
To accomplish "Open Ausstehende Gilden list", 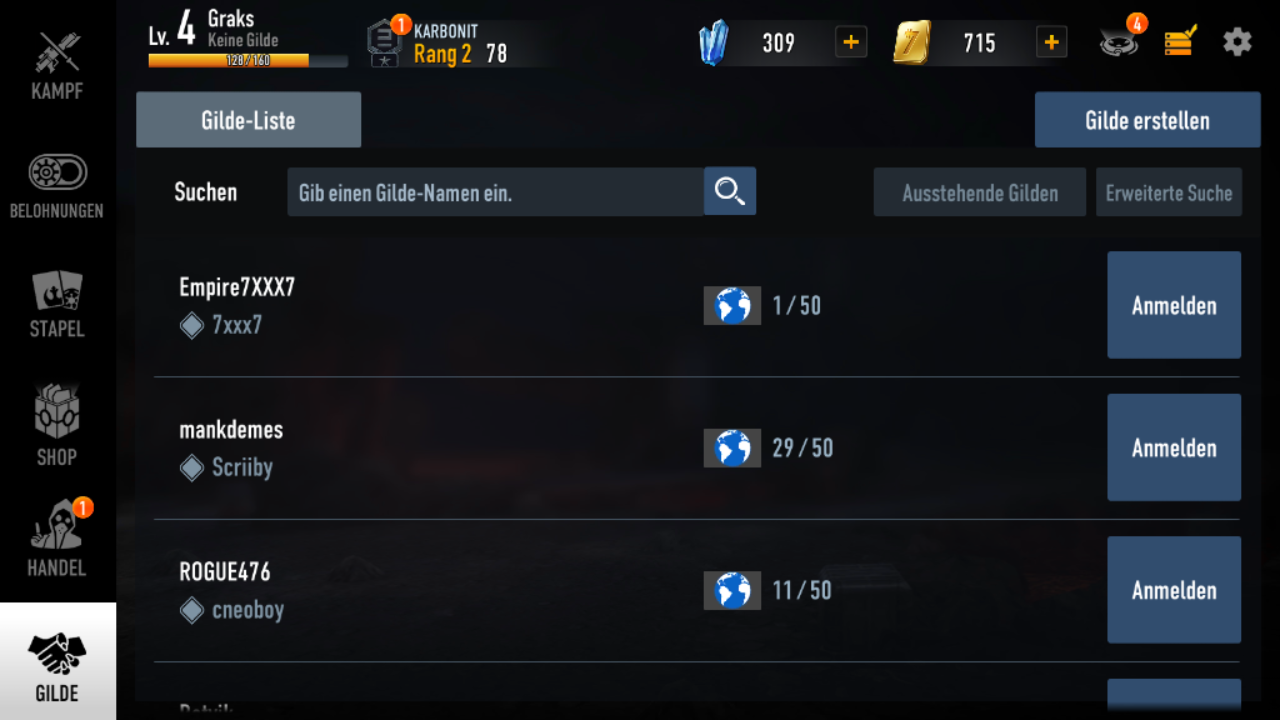I will pos(980,192).
